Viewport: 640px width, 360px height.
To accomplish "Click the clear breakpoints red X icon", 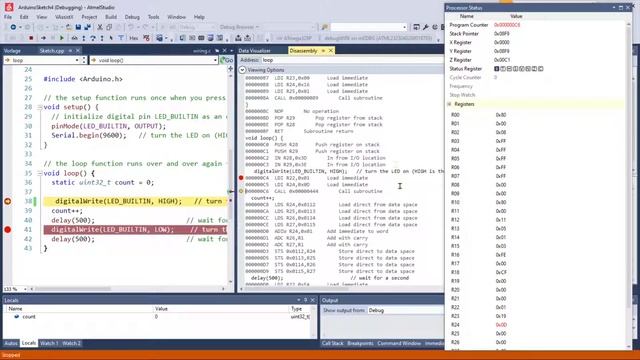I will [x=146, y=38].
